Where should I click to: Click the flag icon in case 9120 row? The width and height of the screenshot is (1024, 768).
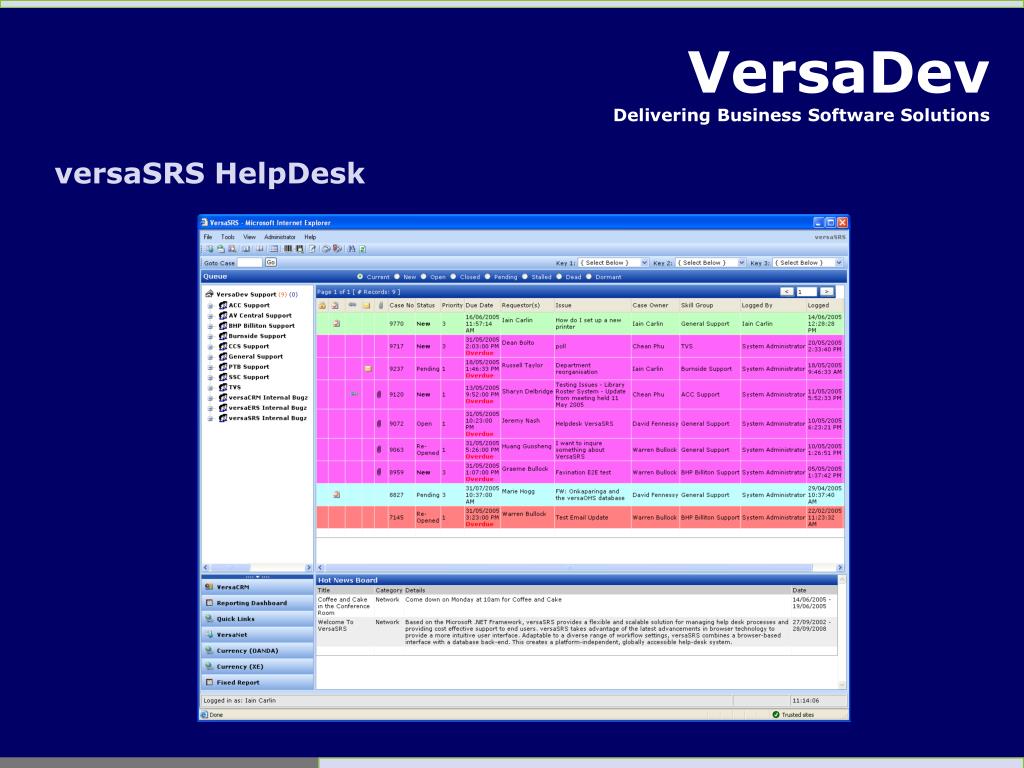(354, 394)
